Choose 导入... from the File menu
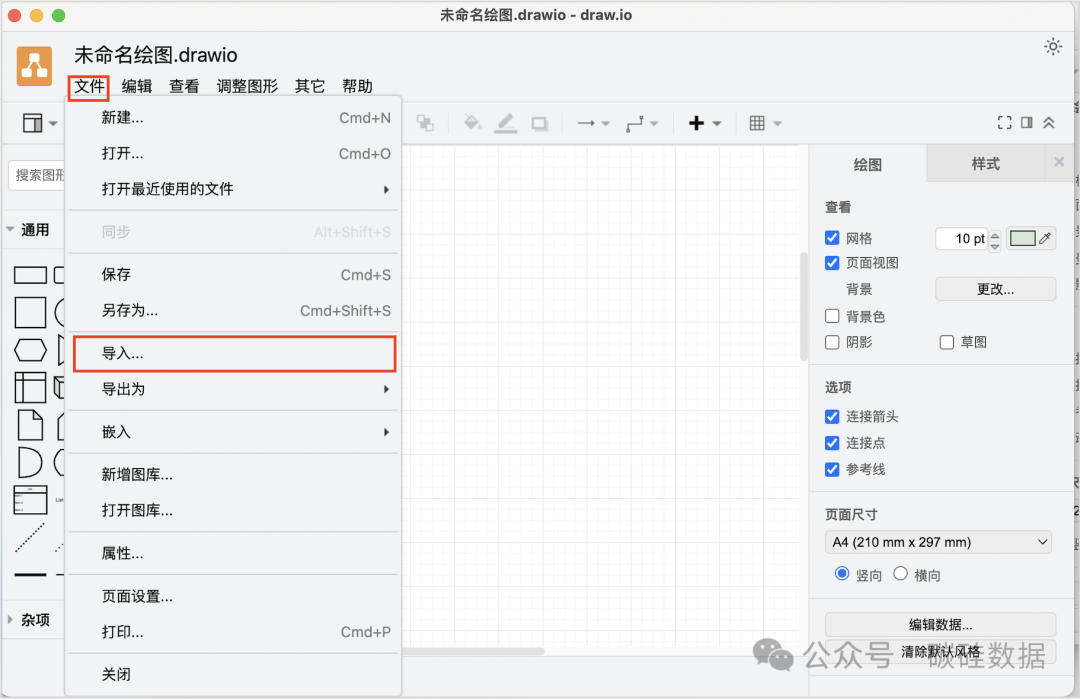This screenshot has height=699, width=1080. click(x=235, y=354)
